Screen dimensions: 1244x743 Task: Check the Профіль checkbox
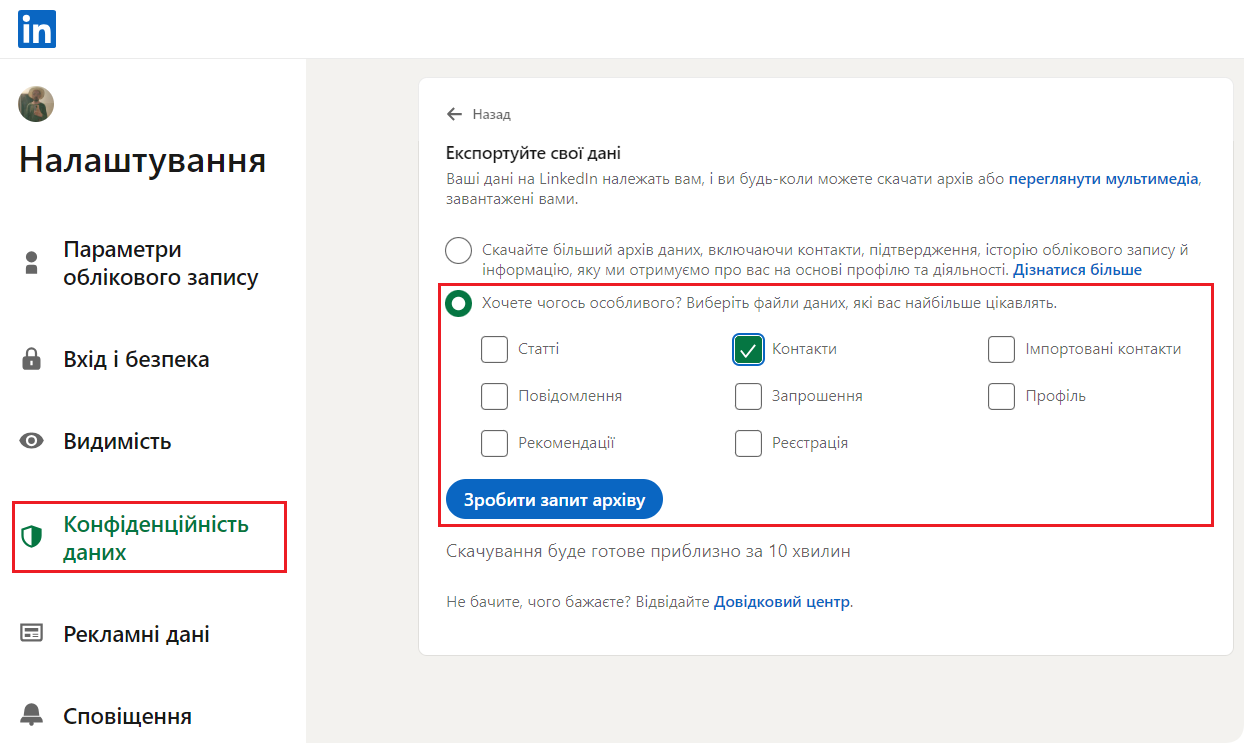[1002, 396]
